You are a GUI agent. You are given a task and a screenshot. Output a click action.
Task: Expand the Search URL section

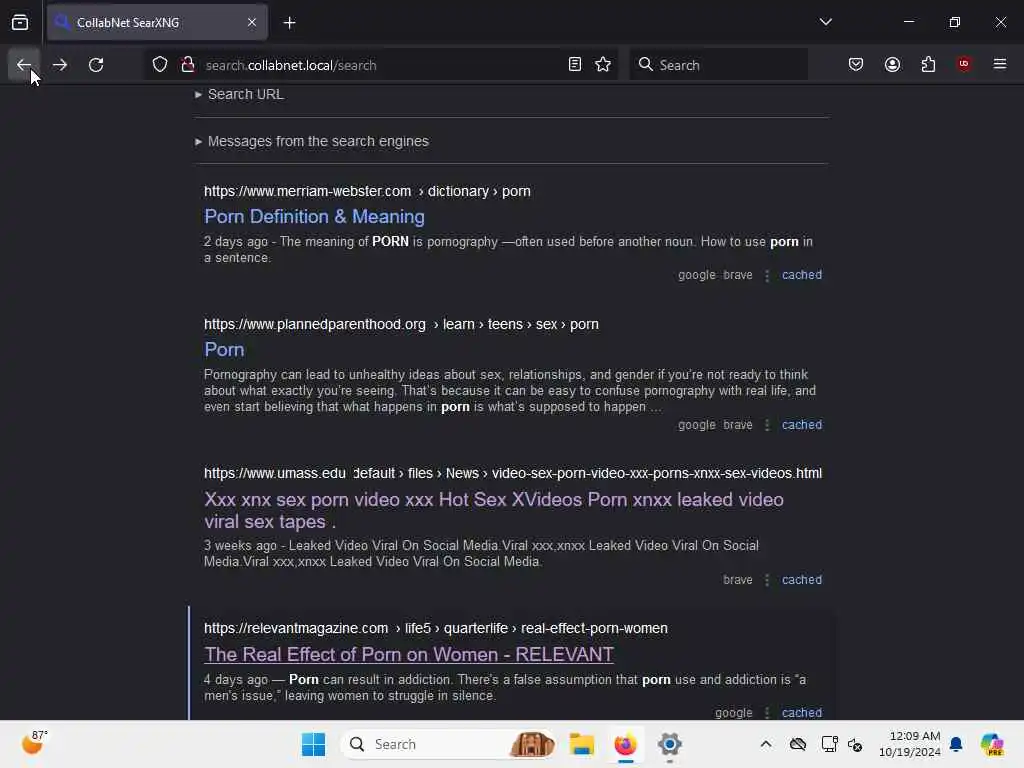240,94
